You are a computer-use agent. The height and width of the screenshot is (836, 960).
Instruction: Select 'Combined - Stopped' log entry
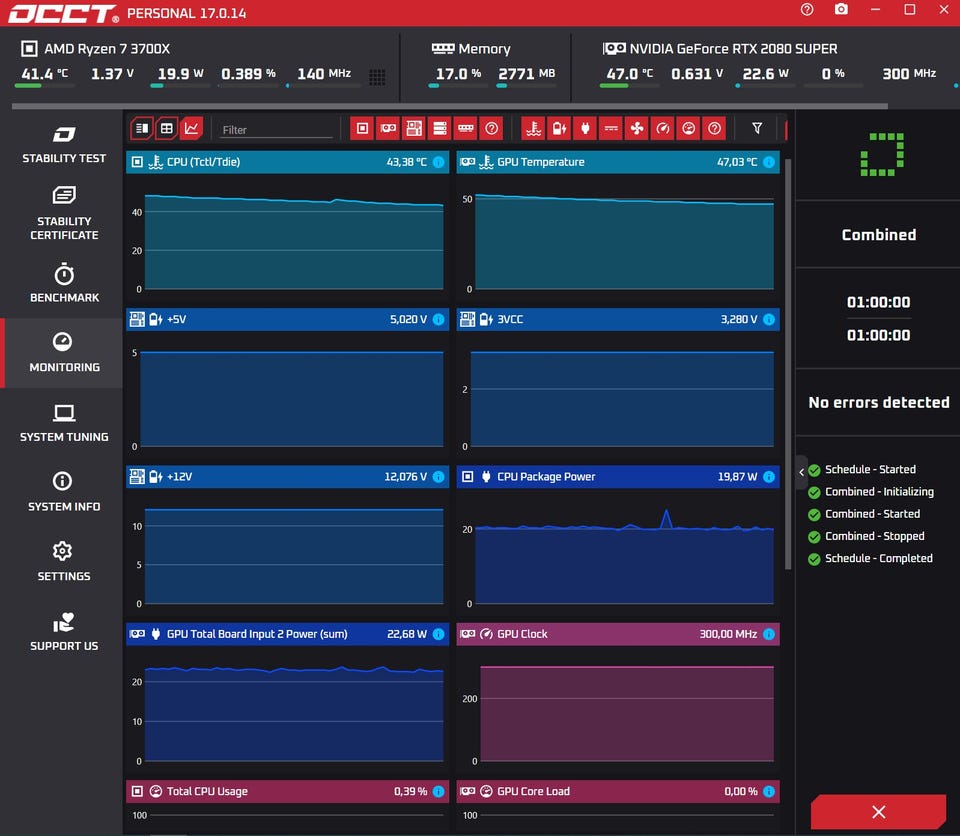pos(866,536)
